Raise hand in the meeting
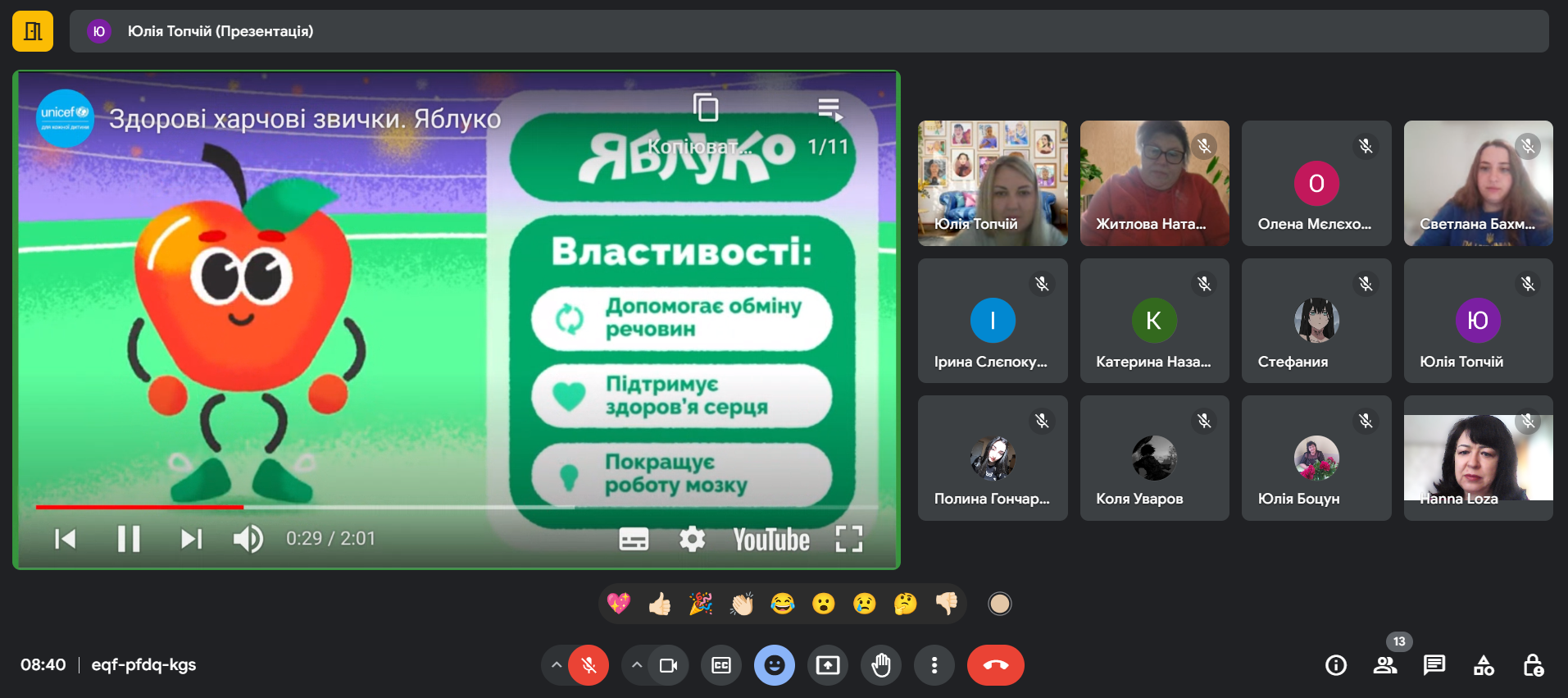 [x=881, y=665]
